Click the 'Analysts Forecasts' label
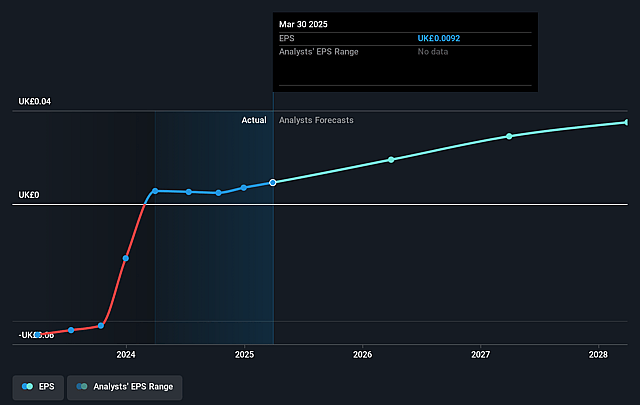The width and height of the screenshot is (640, 405). (316, 120)
